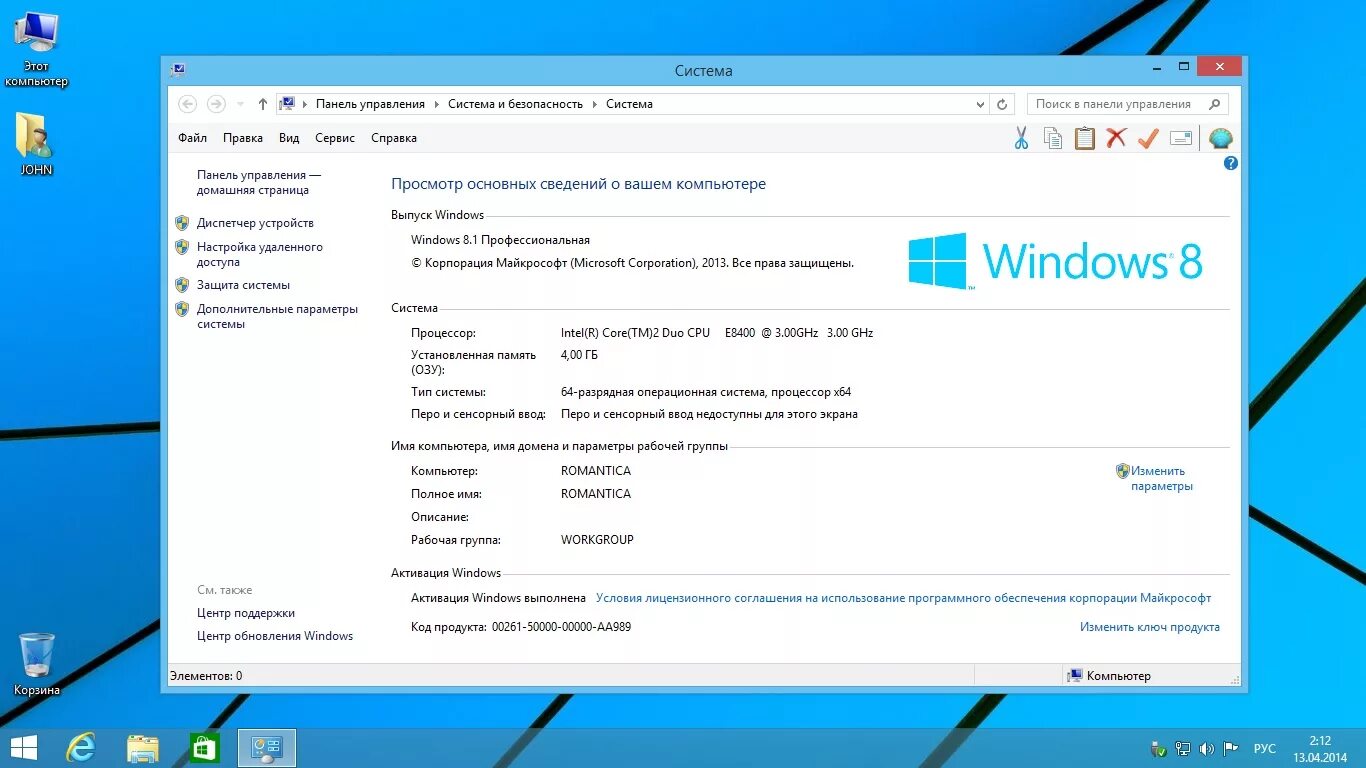Click the magnifier icon in search box
The width and height of the screenshot is (1366, 768).
point(1215,104)
